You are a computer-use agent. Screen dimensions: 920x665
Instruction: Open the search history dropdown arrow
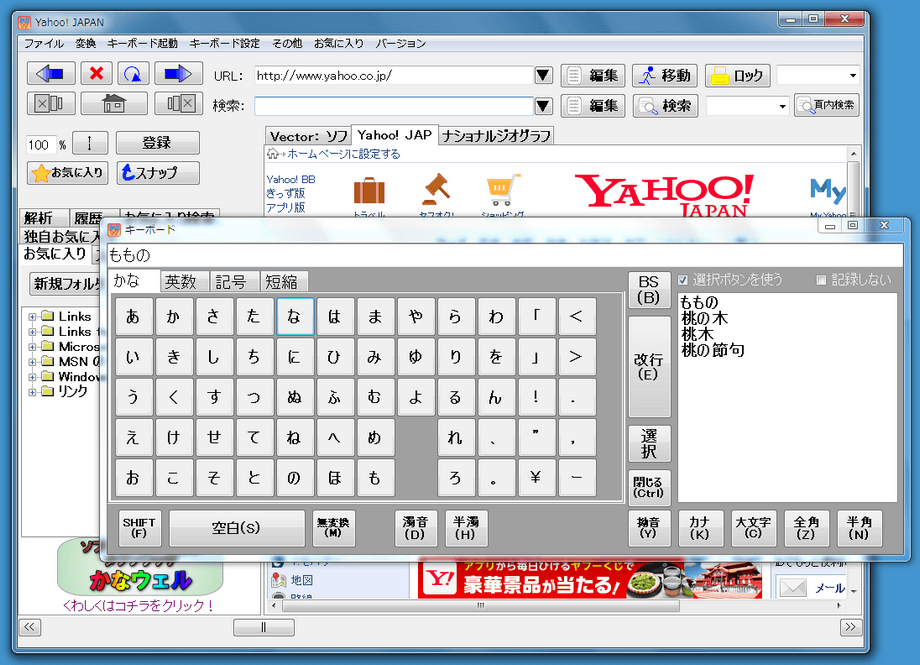(543, 106)
